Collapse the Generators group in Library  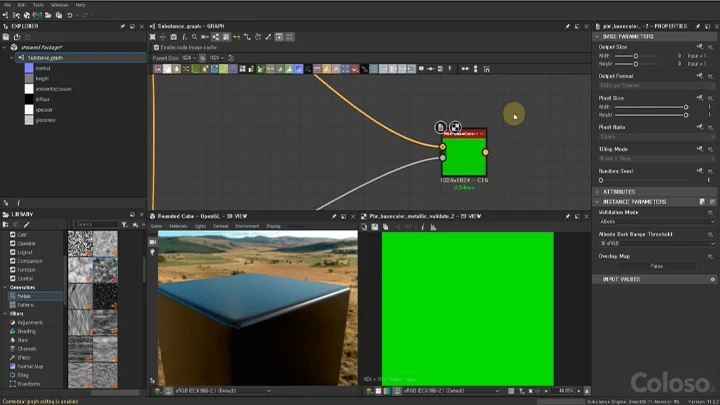[5, 287]
